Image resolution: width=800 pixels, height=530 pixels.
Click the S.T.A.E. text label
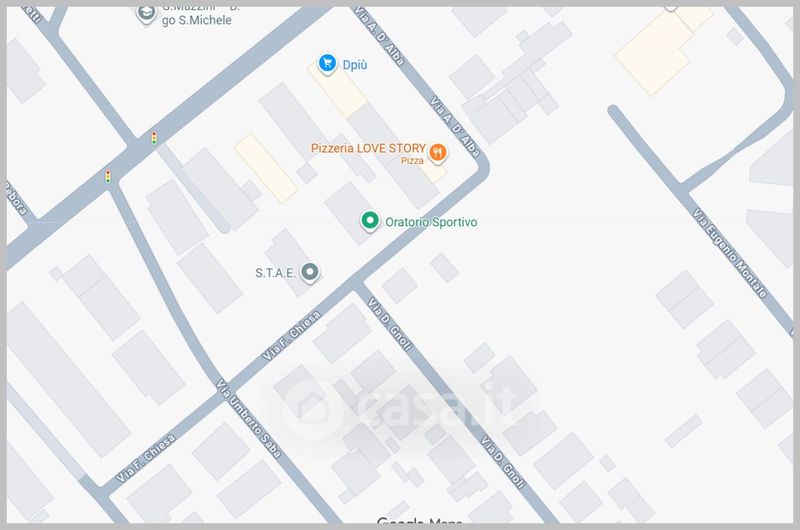[x=276, y=273]
